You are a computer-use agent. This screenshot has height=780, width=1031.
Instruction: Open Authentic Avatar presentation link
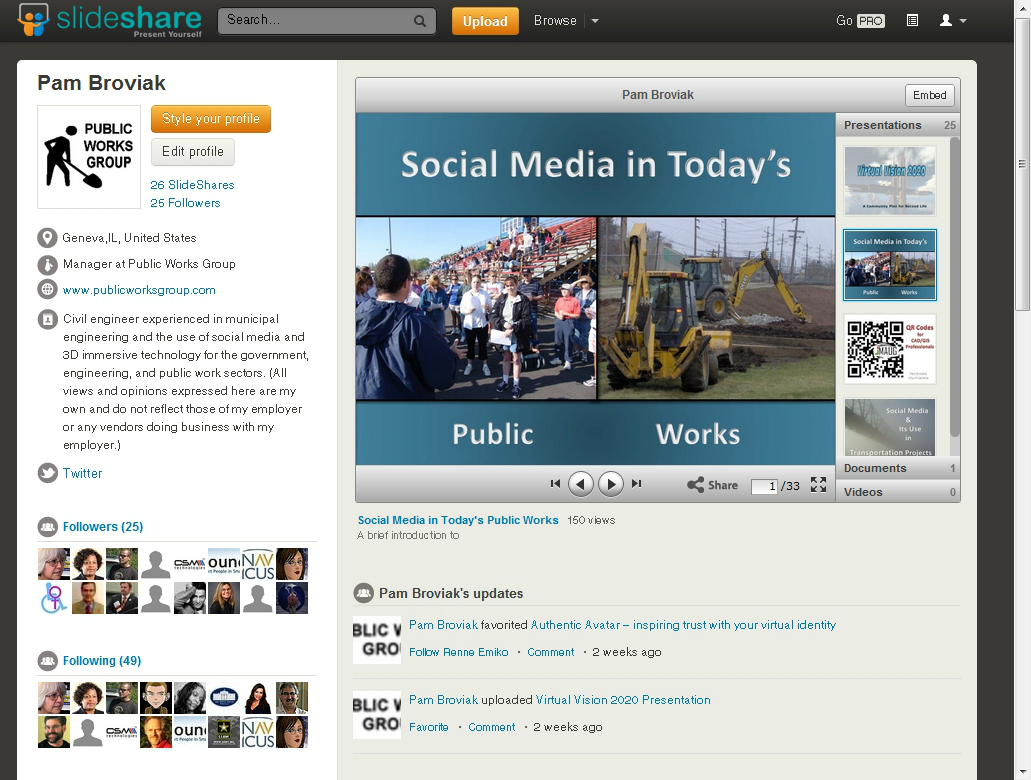[683, 625]
